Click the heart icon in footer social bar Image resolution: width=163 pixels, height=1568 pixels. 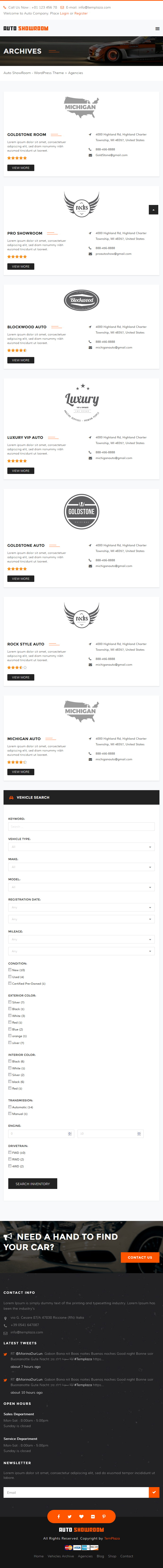81,1516
